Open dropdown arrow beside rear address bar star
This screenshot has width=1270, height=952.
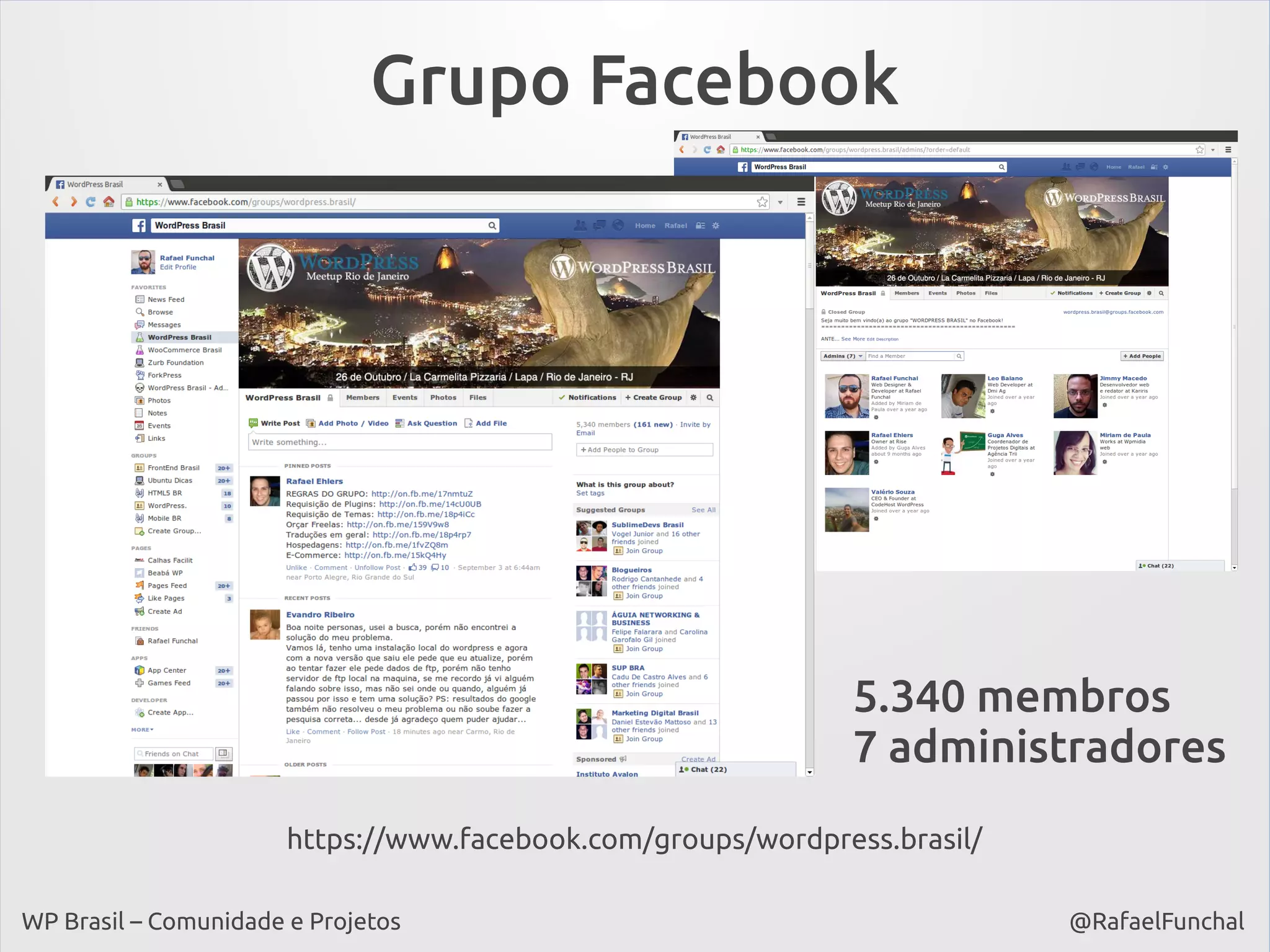click(1213, 150)
